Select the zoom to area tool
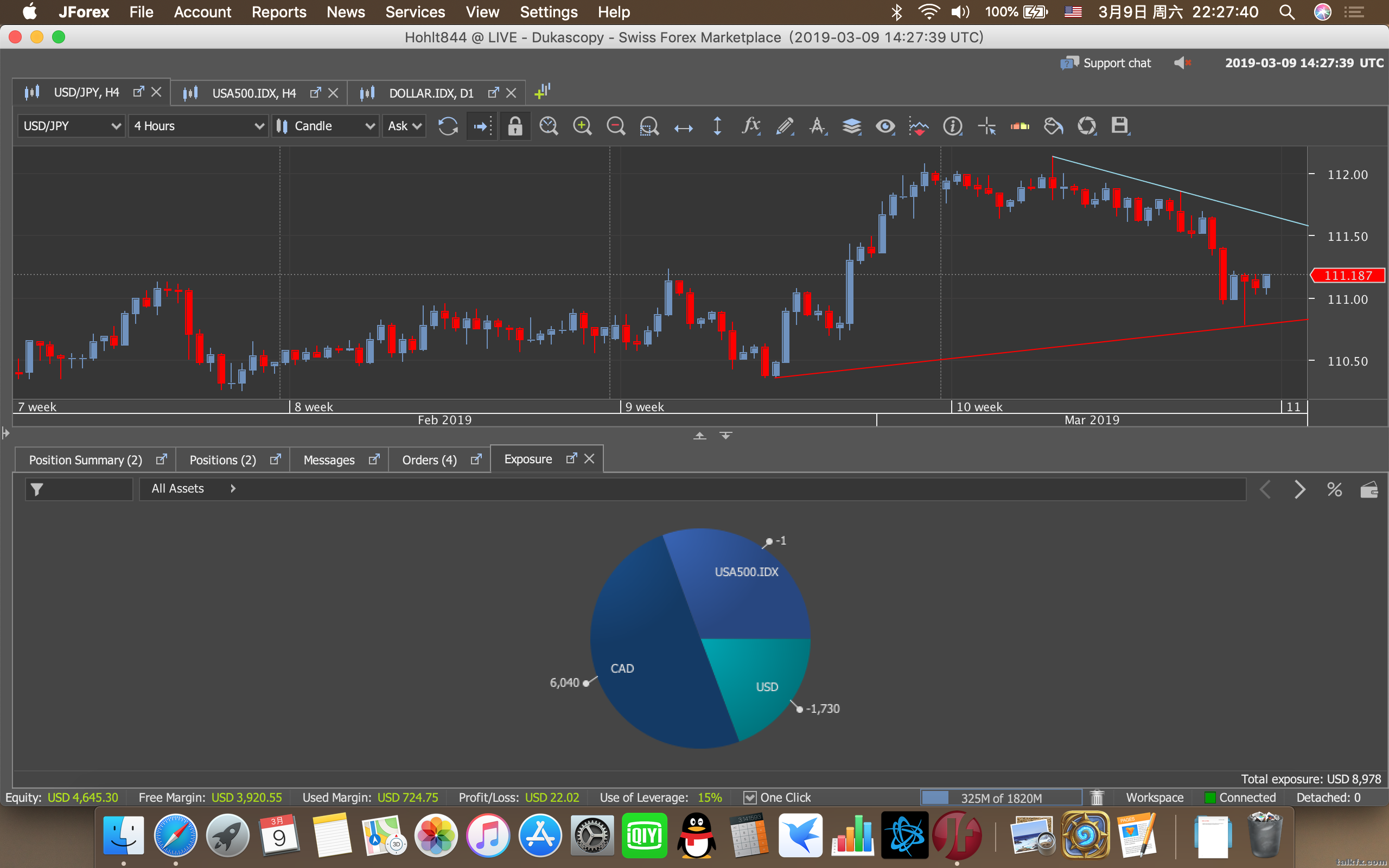This screenshot has height=868, width=1389. [649, 126]
